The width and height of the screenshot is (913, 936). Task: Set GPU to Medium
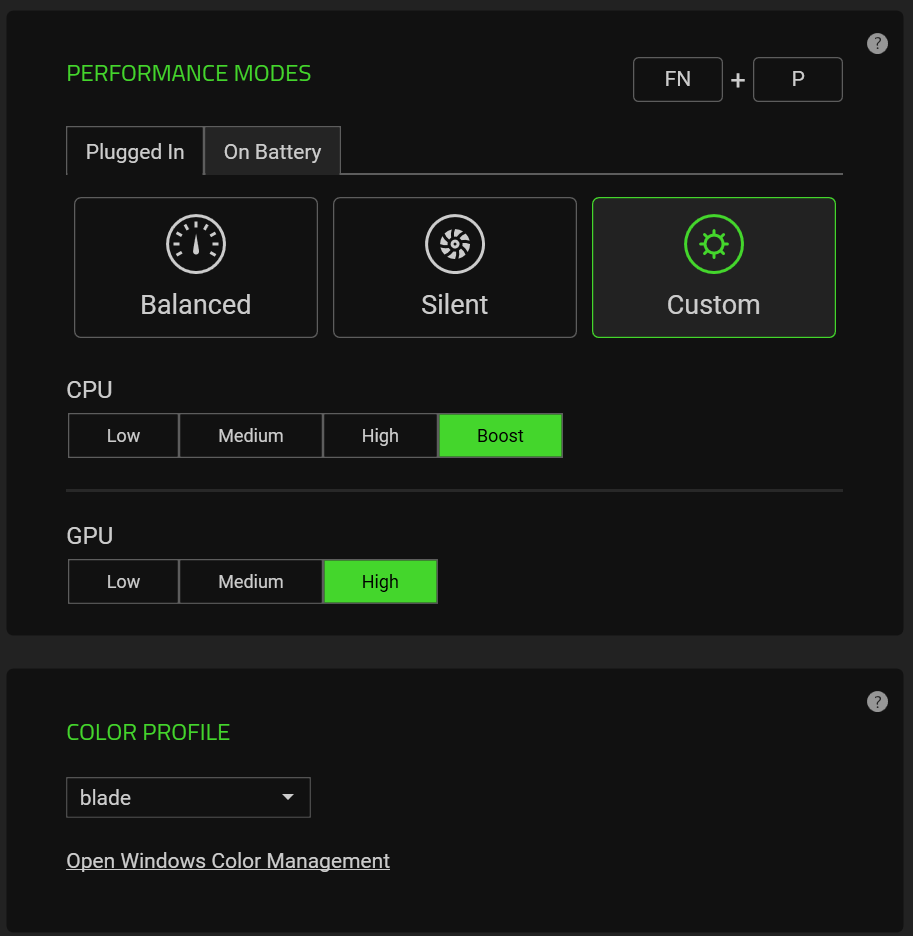(x=251, y=581)
